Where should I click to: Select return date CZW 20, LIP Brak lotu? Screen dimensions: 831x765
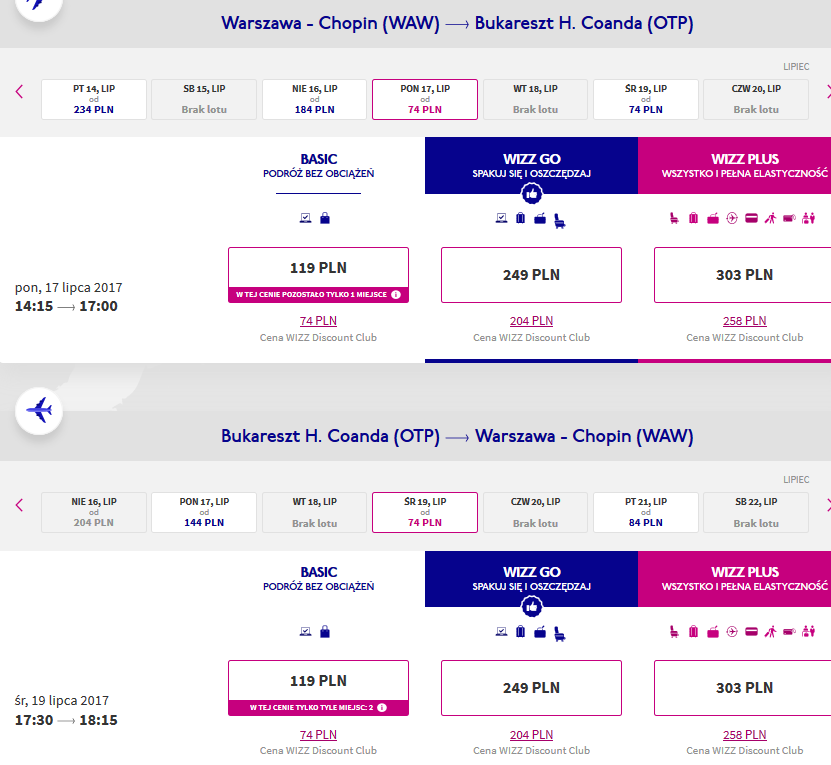535,512
